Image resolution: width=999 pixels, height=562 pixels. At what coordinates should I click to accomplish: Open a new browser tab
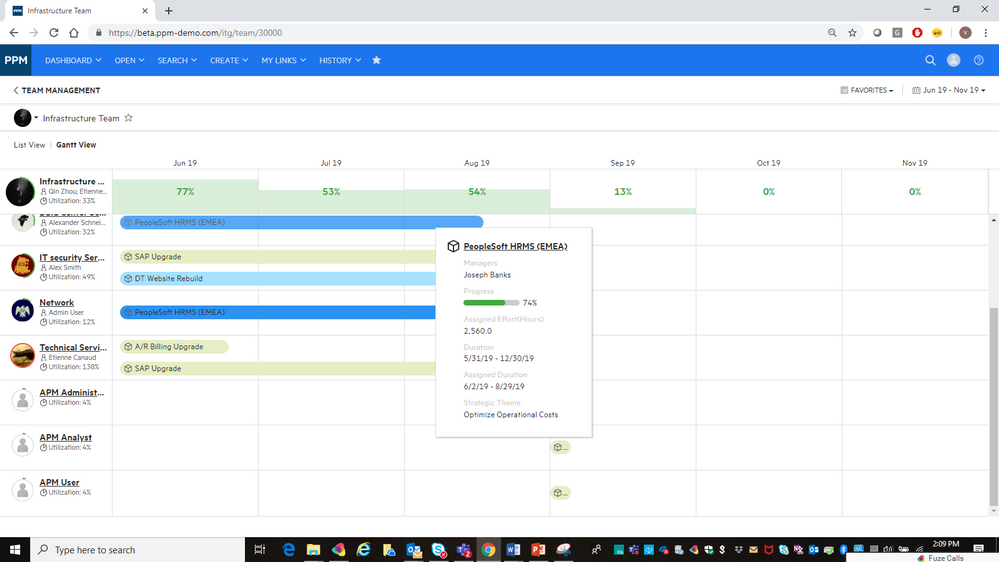[x=168, y=11]
